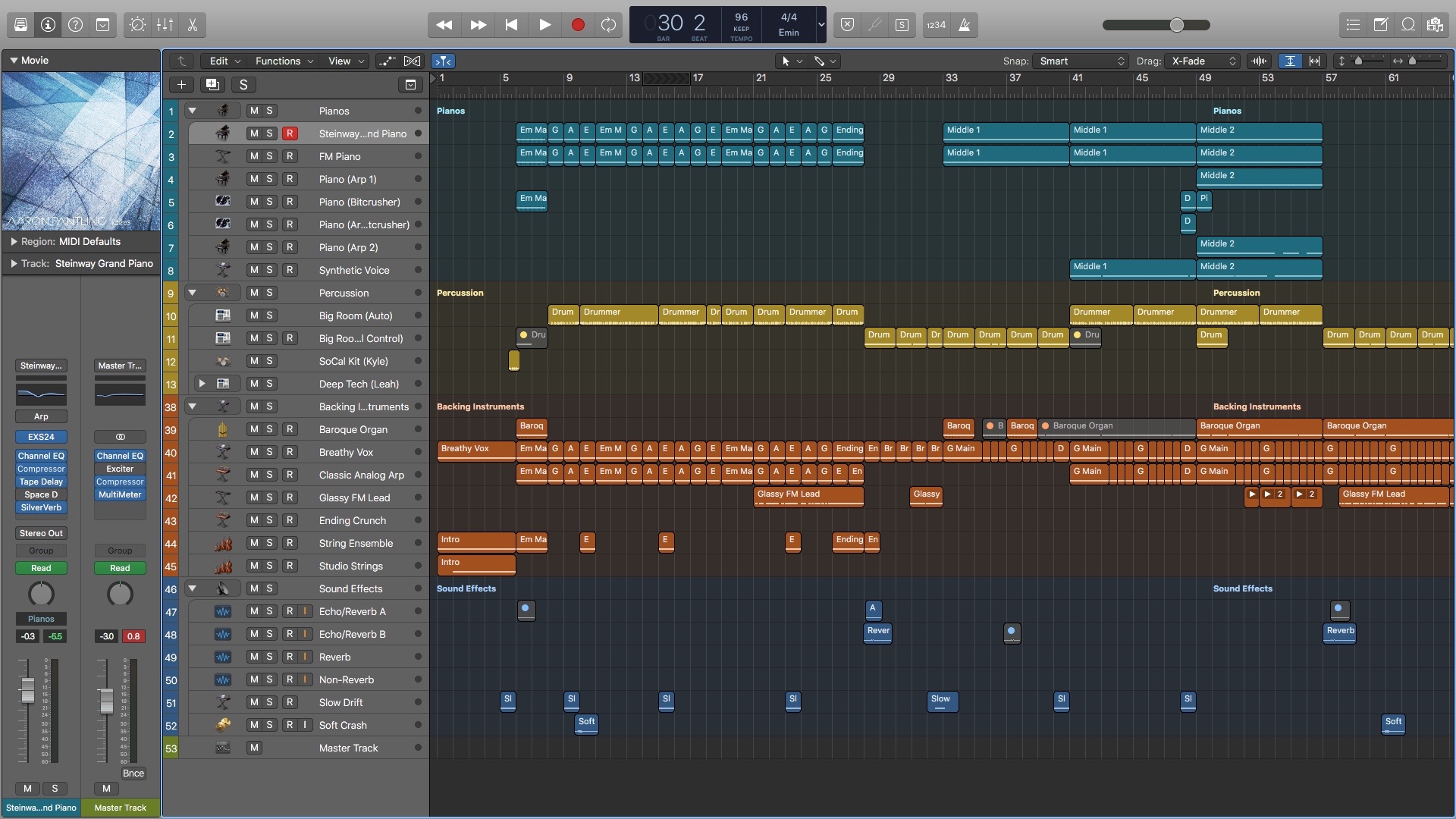Open the Smart Controls dial icon

[x=137, y=25]
